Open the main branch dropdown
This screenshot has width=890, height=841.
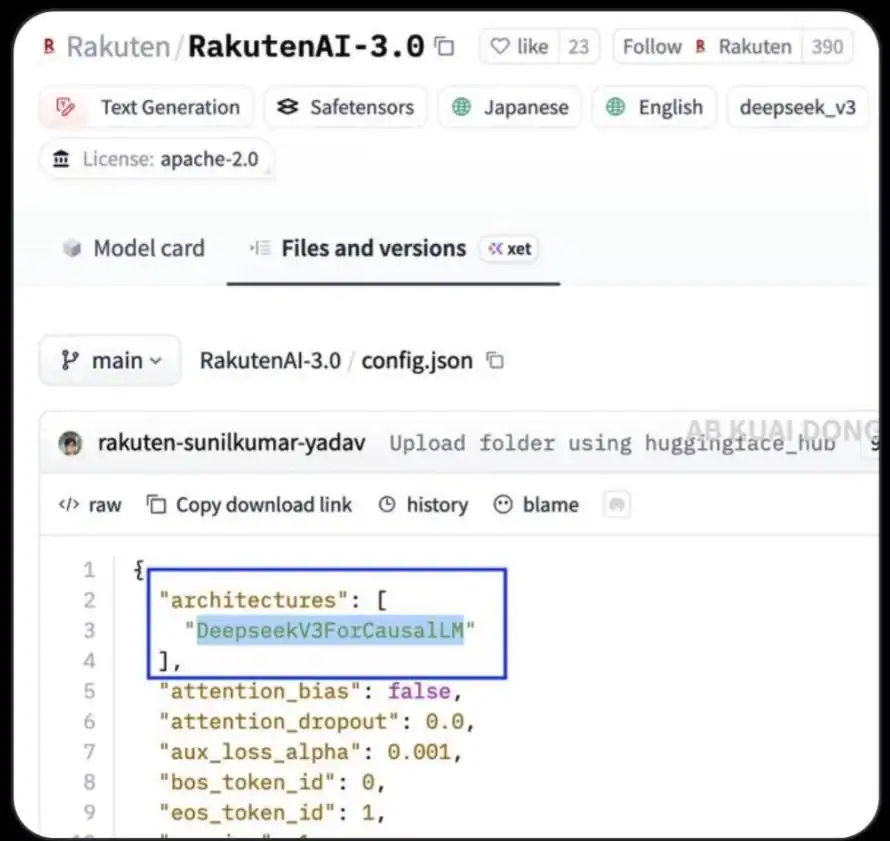110,361
